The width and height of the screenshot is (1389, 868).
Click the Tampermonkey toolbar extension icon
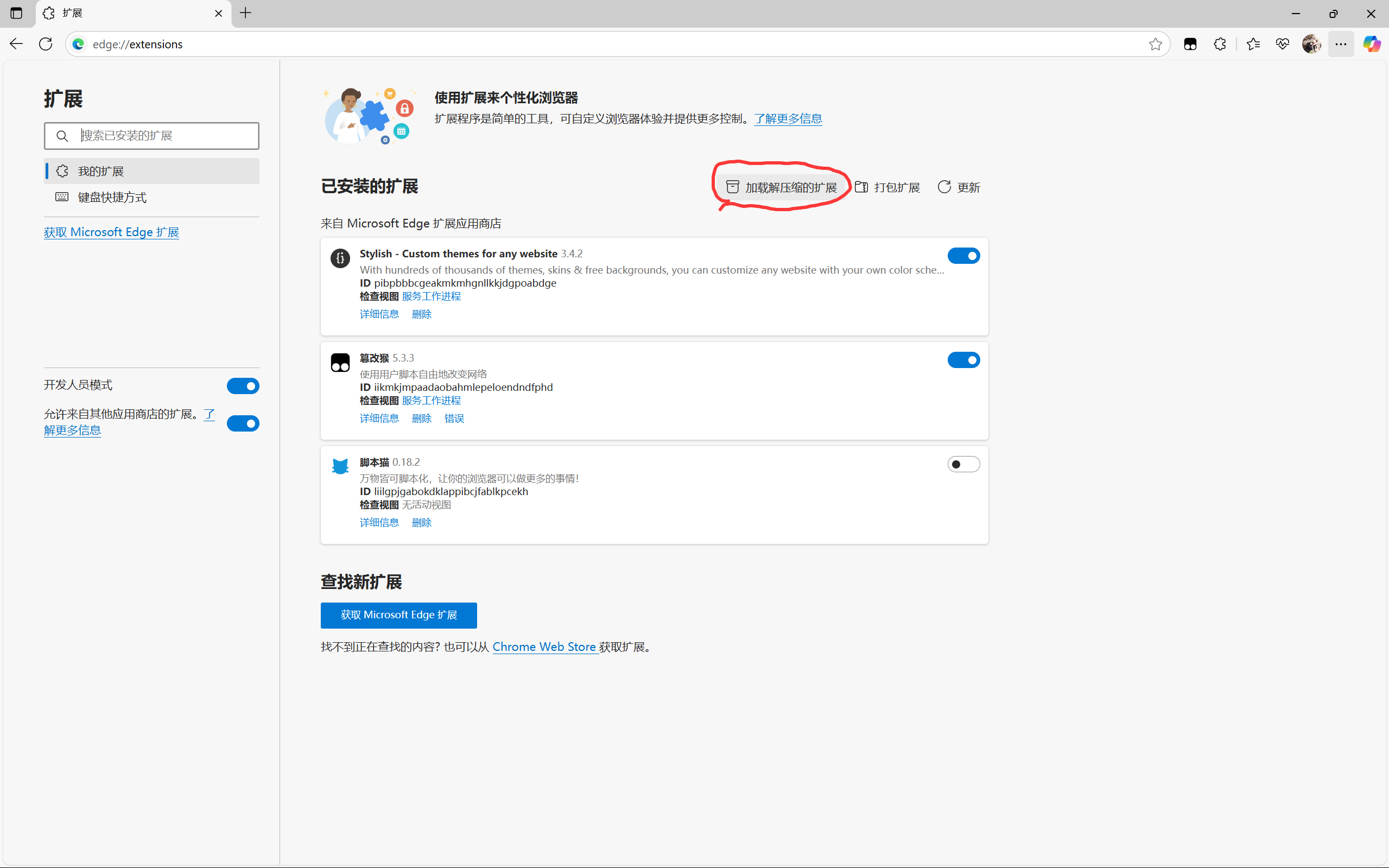(x=1190, y=44)
